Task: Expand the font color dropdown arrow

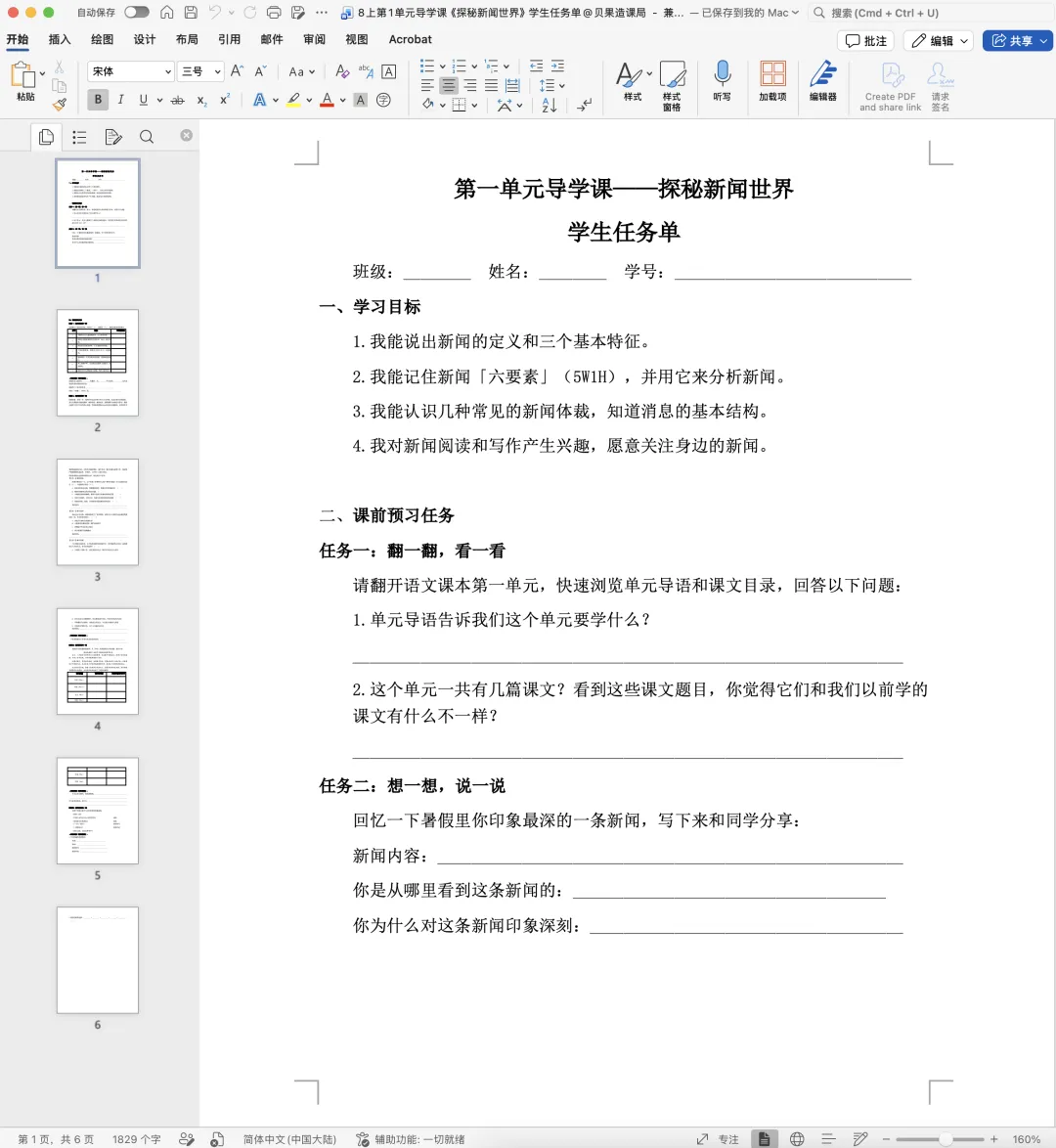Action: click(343, 101)
